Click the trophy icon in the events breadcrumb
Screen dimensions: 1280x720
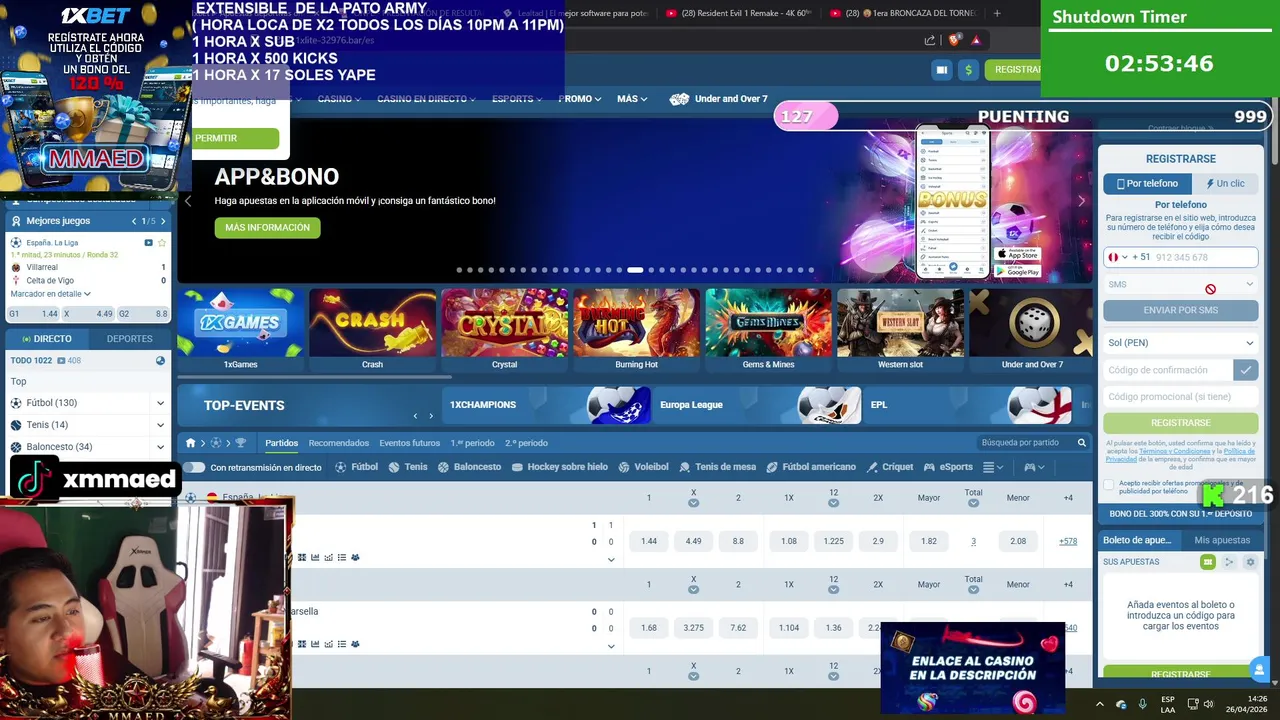tap(240, 443)
